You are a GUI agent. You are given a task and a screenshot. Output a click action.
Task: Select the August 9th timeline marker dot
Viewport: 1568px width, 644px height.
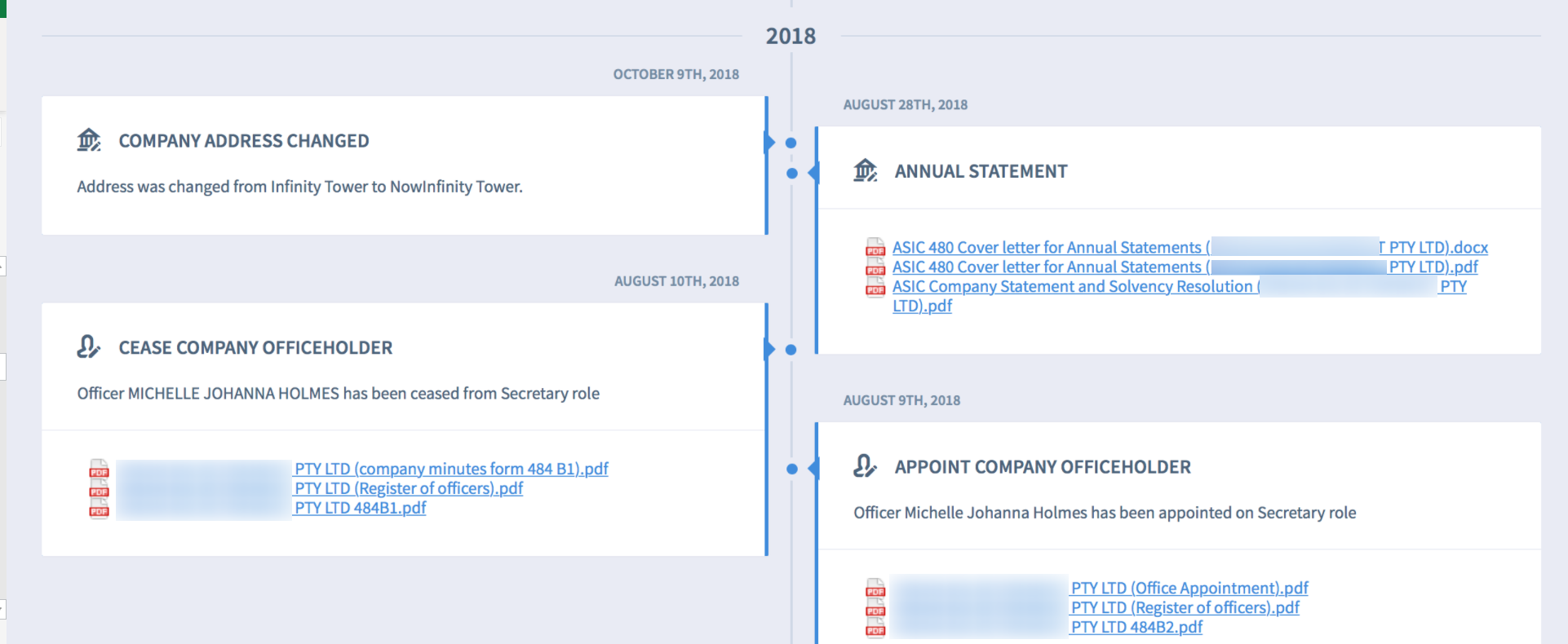(x=791, y=469)
